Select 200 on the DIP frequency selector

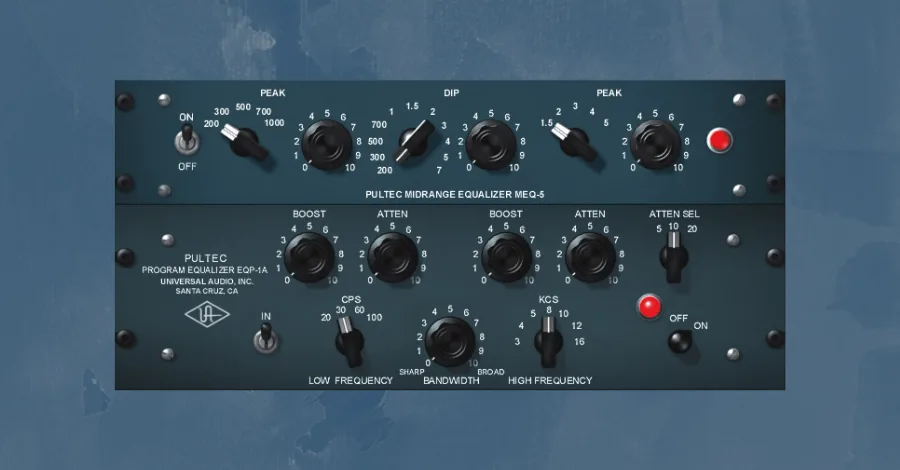[385, 170]
